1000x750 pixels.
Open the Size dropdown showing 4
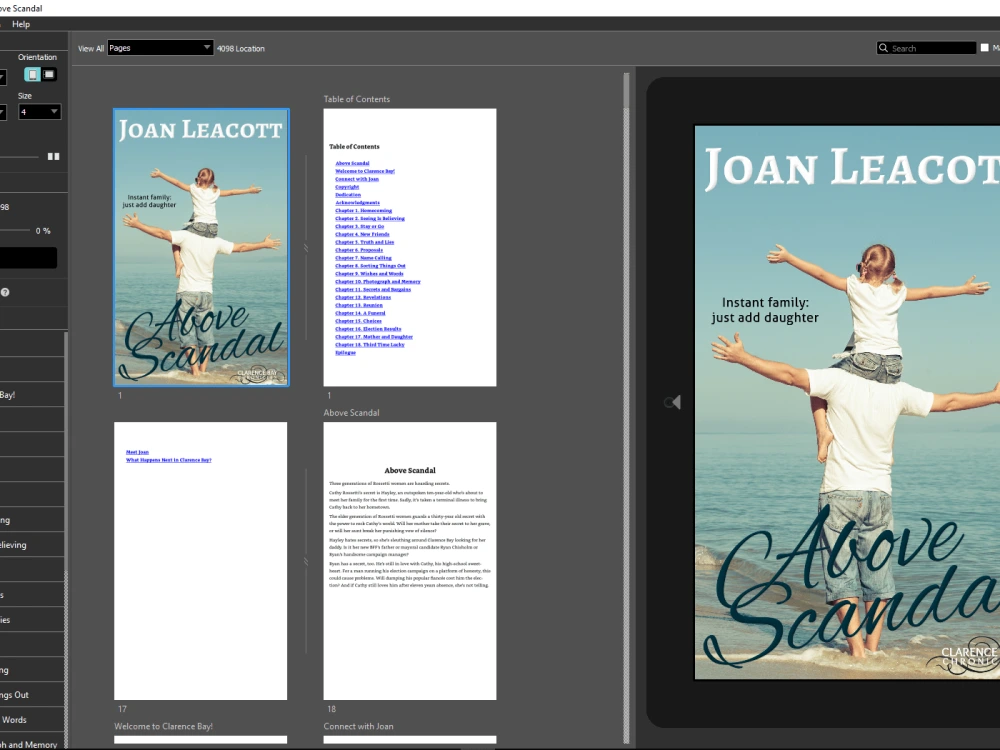tap(39, 112)
